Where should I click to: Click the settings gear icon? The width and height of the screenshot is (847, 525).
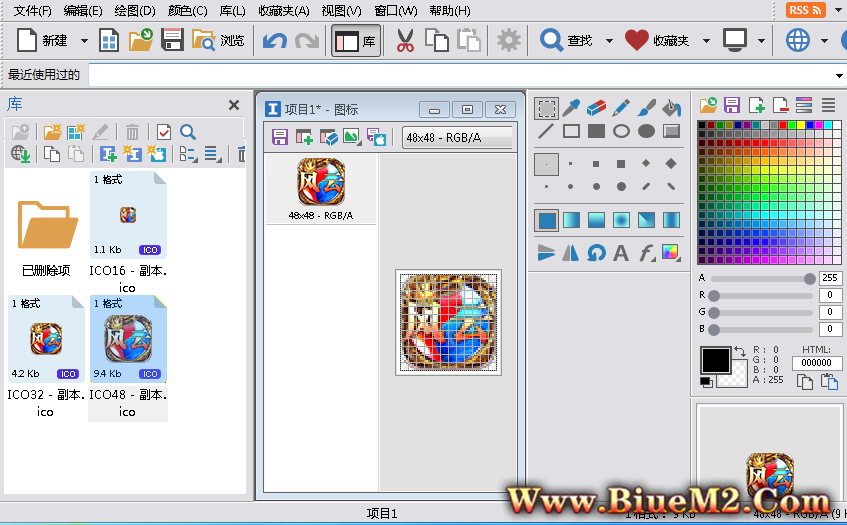pyautogui.click(x=508, y=41)
